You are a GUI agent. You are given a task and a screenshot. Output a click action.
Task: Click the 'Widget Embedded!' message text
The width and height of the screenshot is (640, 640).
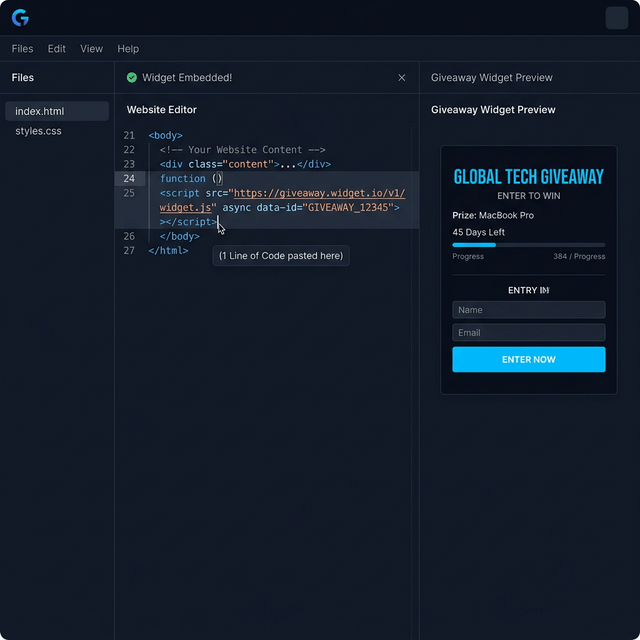tap(187, 78)
